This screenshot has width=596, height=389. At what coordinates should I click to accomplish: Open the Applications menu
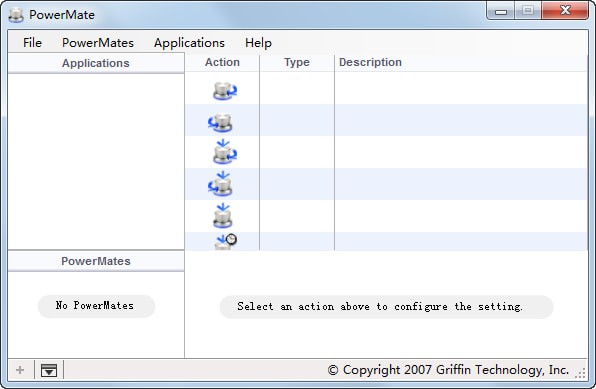point(189,43)
